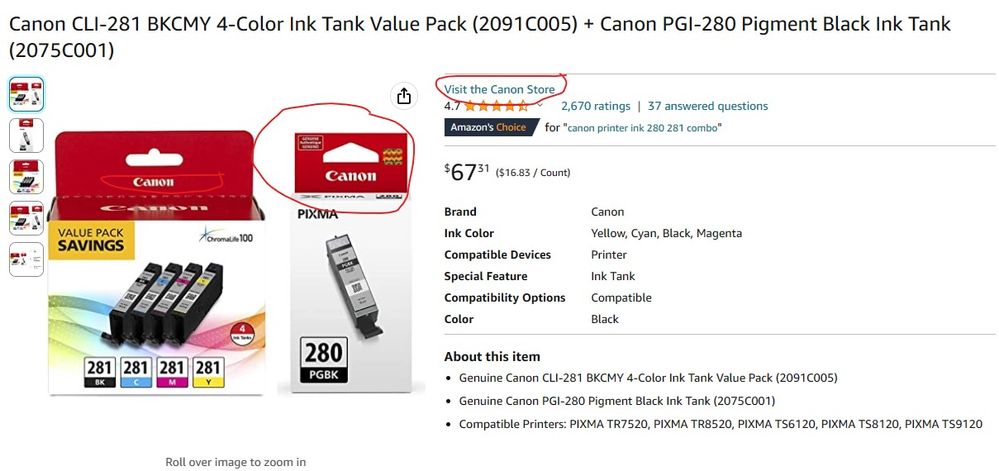Select the fourth product thumbnail
This screenshot has width=999, height=471.
[26, 218]
